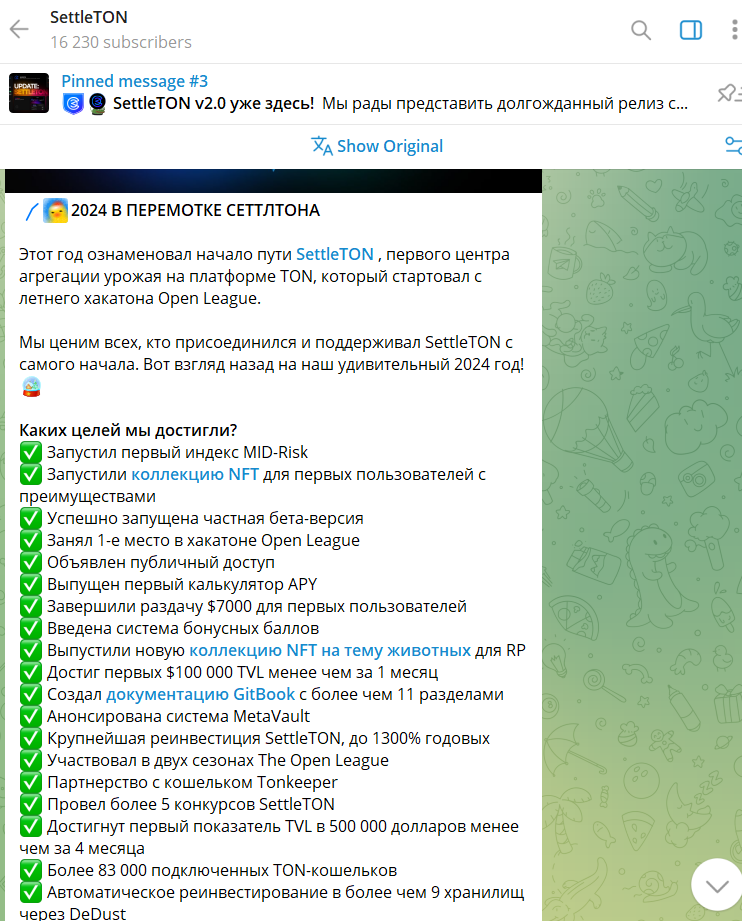Screen dimensions: 742x921
Task: Open the three-dot more options menu
Action: (x=734, y=29)
